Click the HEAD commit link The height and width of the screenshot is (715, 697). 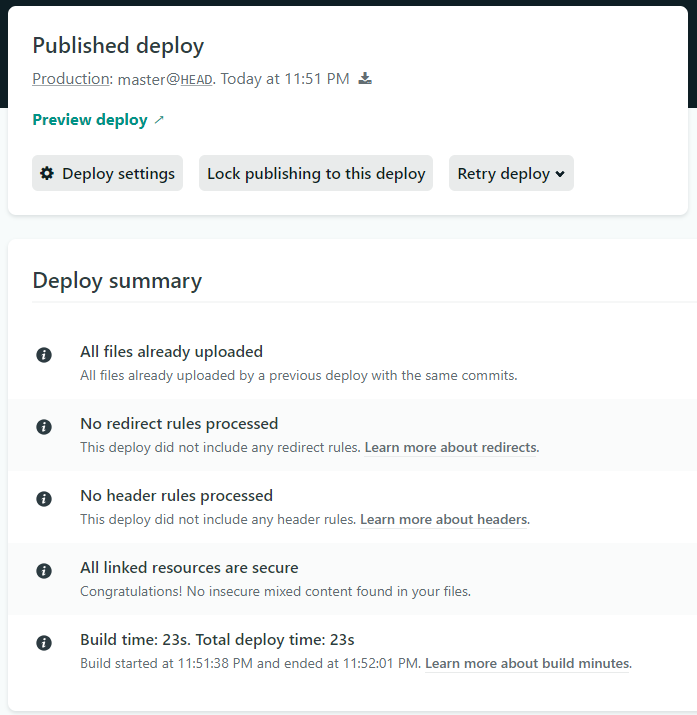(196, 80)
